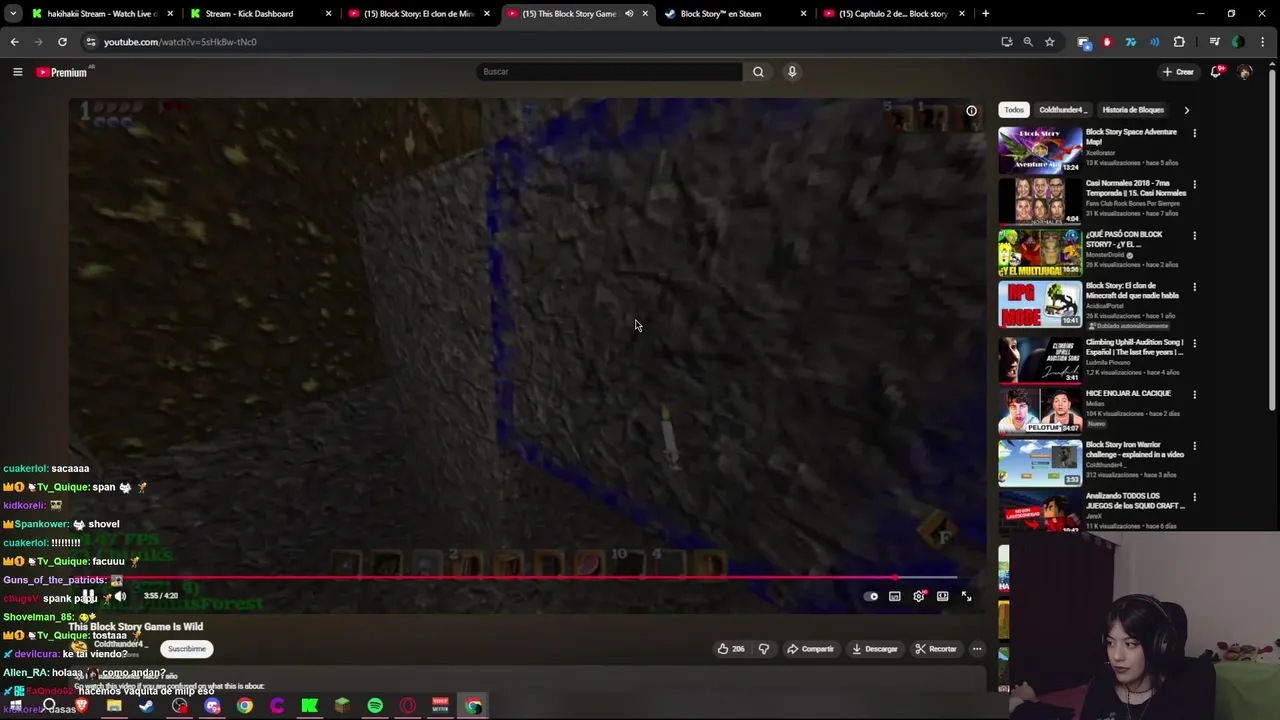Open Chrome three-dot menu
The height and width of the screenshot is (720, 1280).
point(1263,42)
